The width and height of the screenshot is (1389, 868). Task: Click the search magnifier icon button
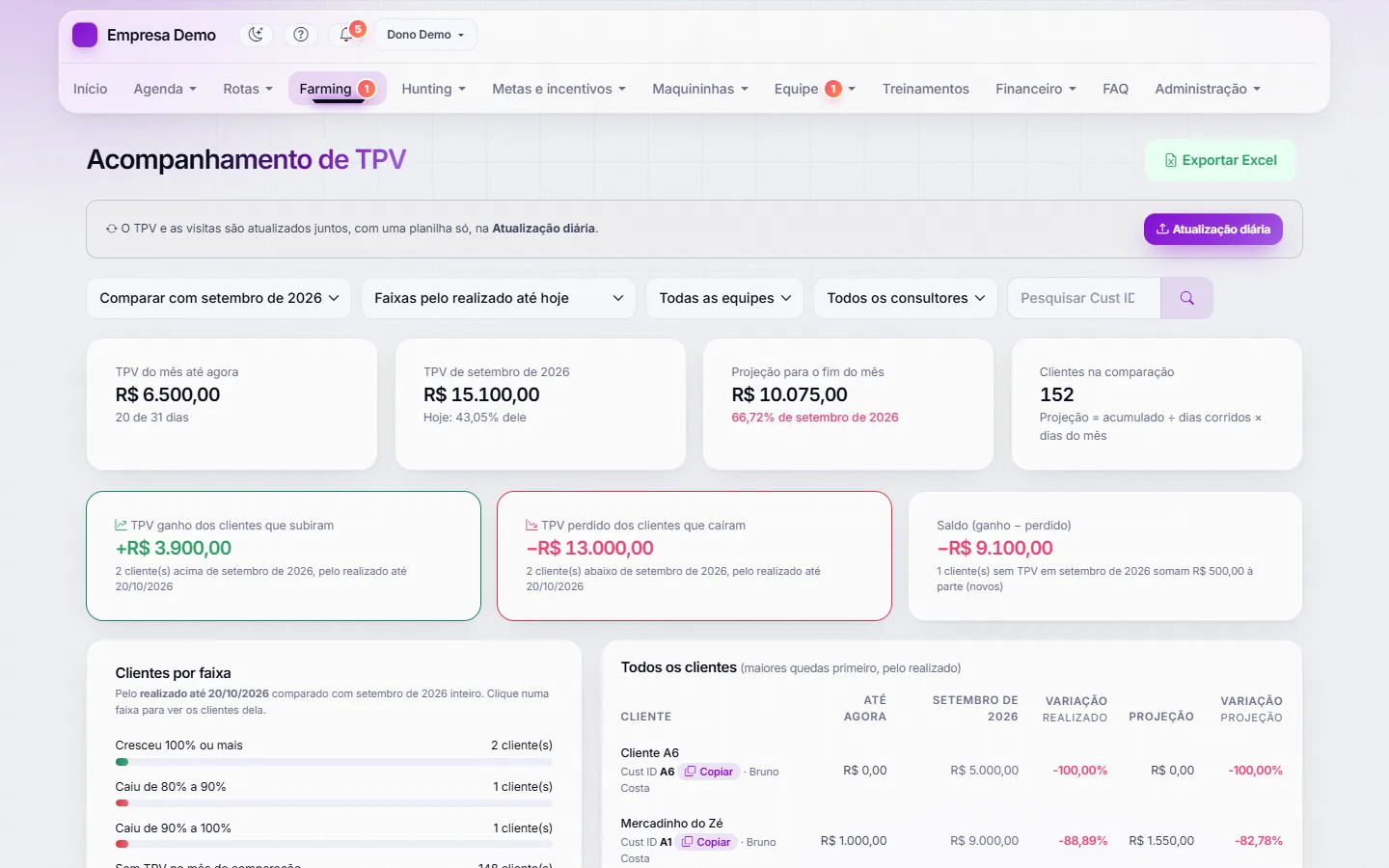pyautogui.click(x=1187, y=298)
